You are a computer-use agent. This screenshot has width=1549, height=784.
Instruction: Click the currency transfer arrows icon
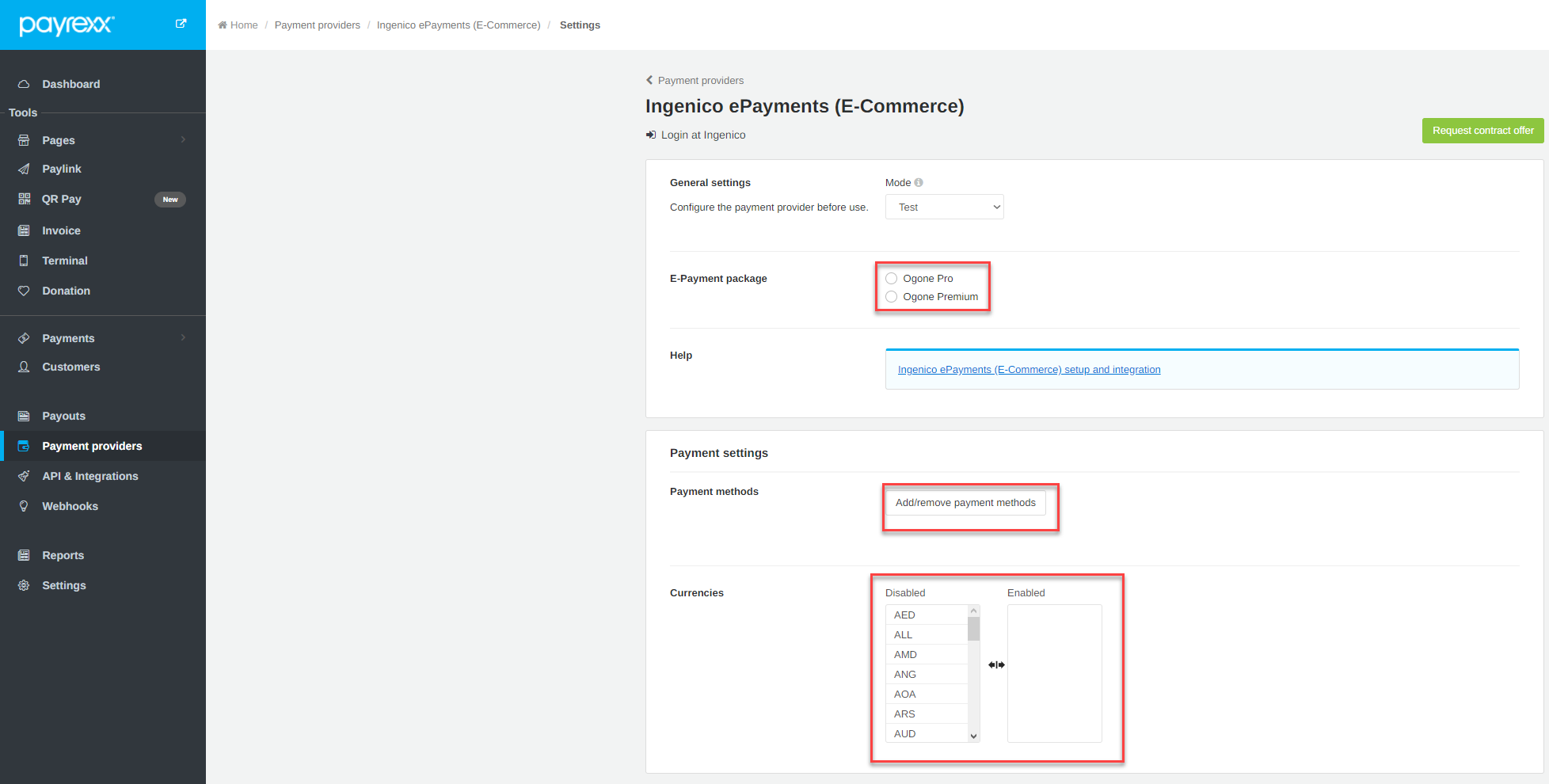pos(996,664)
